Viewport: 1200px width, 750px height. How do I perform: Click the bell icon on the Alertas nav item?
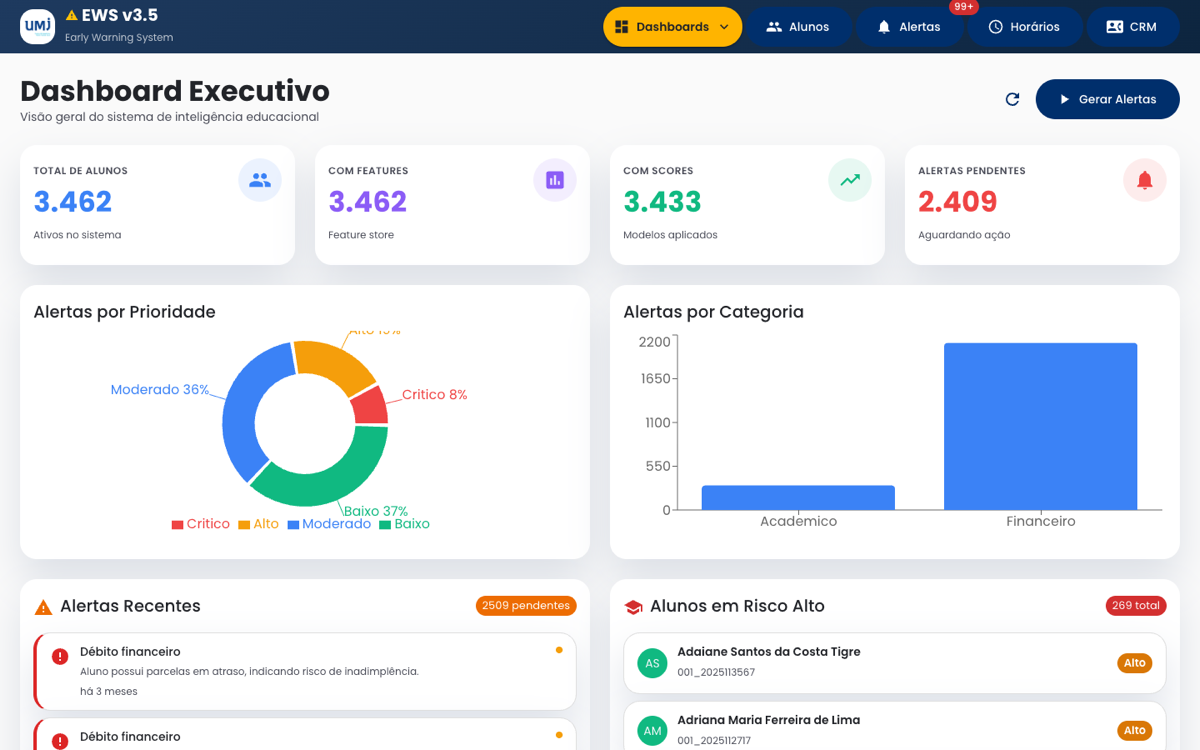pos(884,27)
